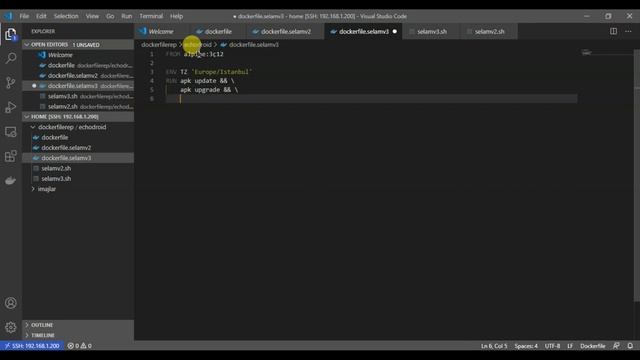Screen dimensions: 640x360
Task: Click the editor vertical scrollbar
Action: tap(637, 176)
